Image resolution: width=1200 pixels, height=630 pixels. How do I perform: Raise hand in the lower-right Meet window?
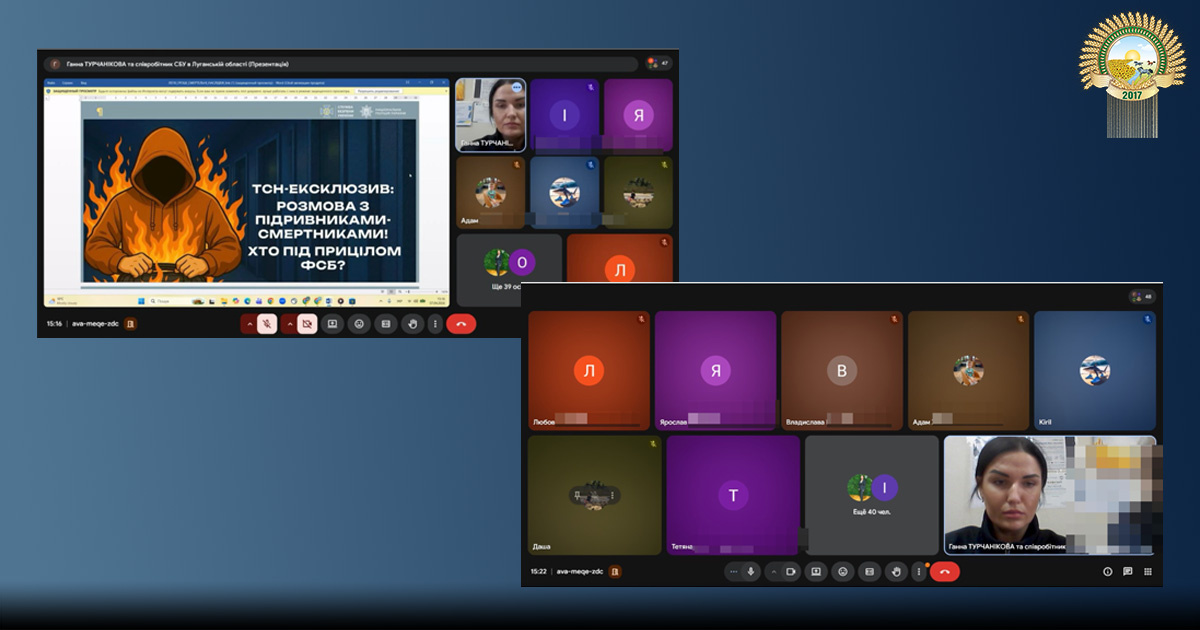click(x=896, y=571)
